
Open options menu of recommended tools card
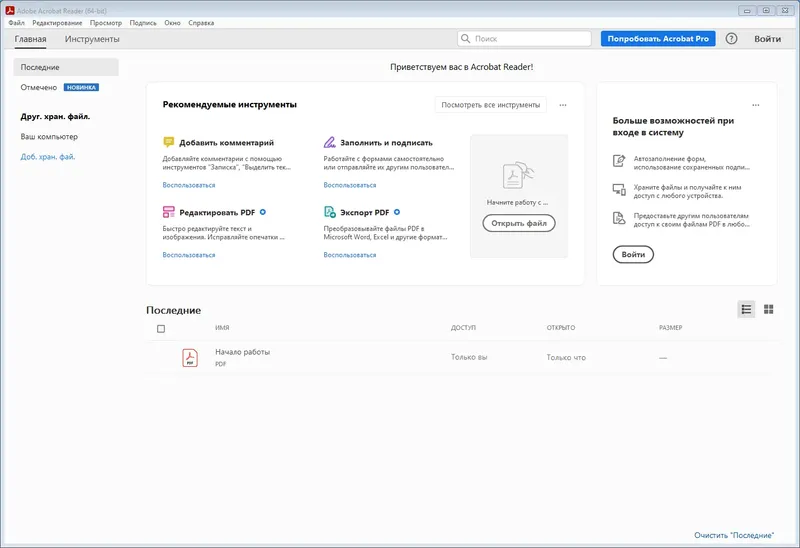(x=563, y=105)
